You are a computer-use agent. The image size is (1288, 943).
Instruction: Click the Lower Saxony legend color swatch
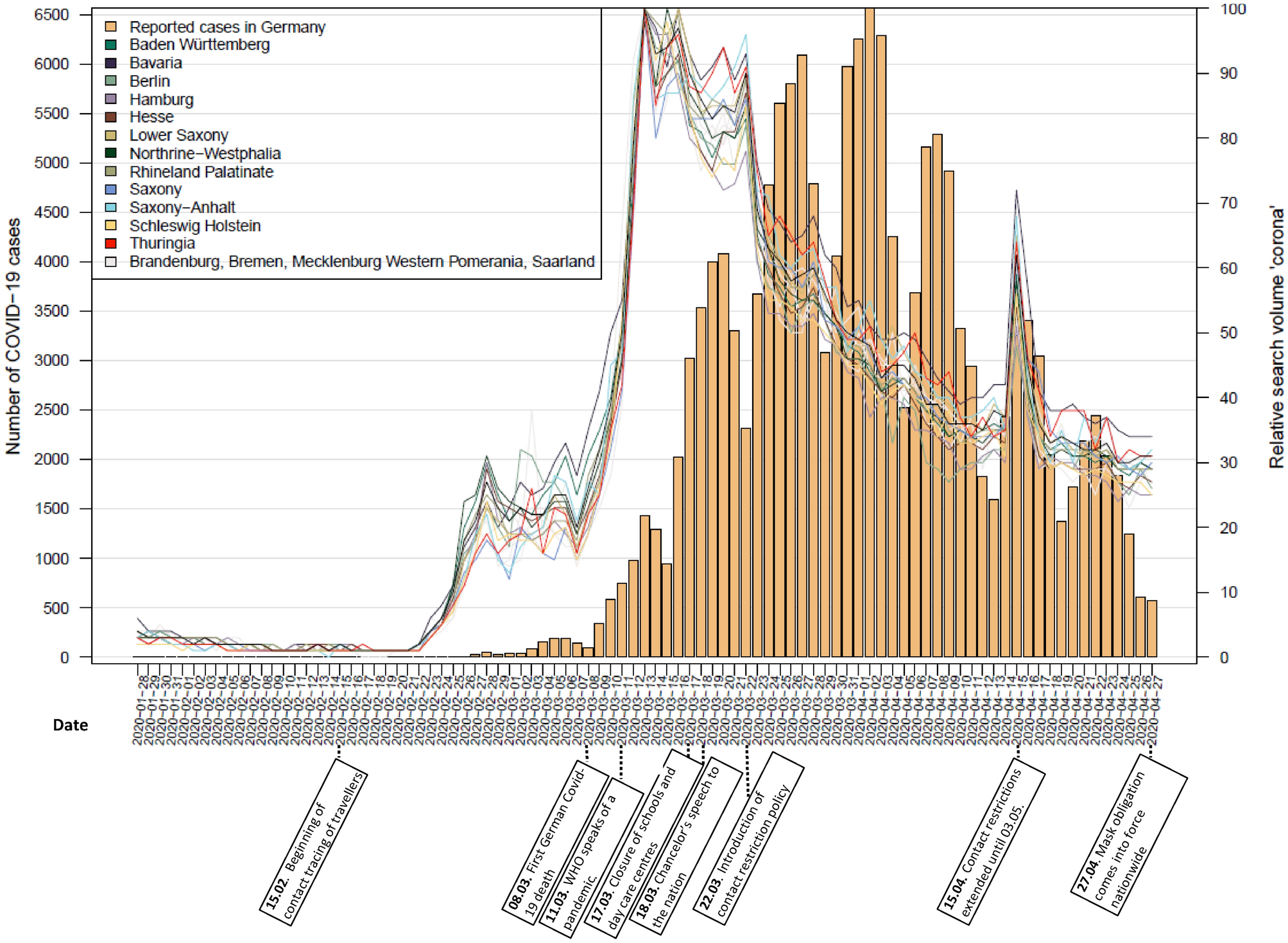[111, 135]
